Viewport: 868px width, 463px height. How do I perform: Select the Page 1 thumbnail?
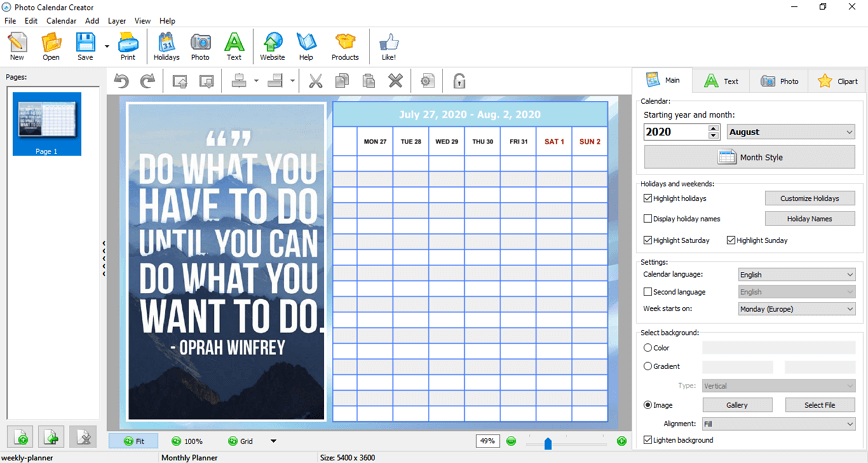47,124
